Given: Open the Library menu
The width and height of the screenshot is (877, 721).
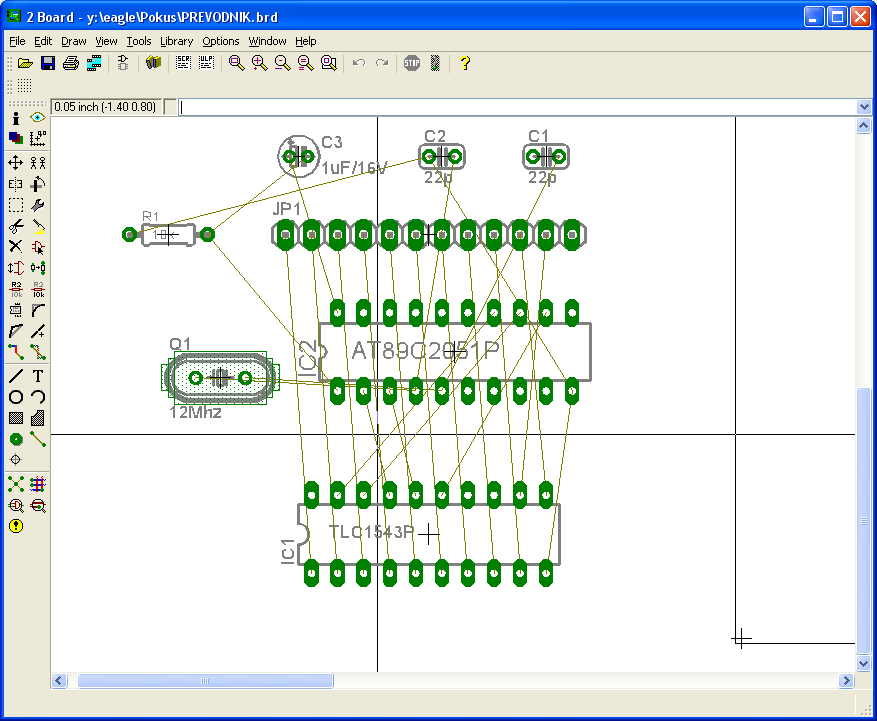Looking at the screenshot, I should 177,41.
